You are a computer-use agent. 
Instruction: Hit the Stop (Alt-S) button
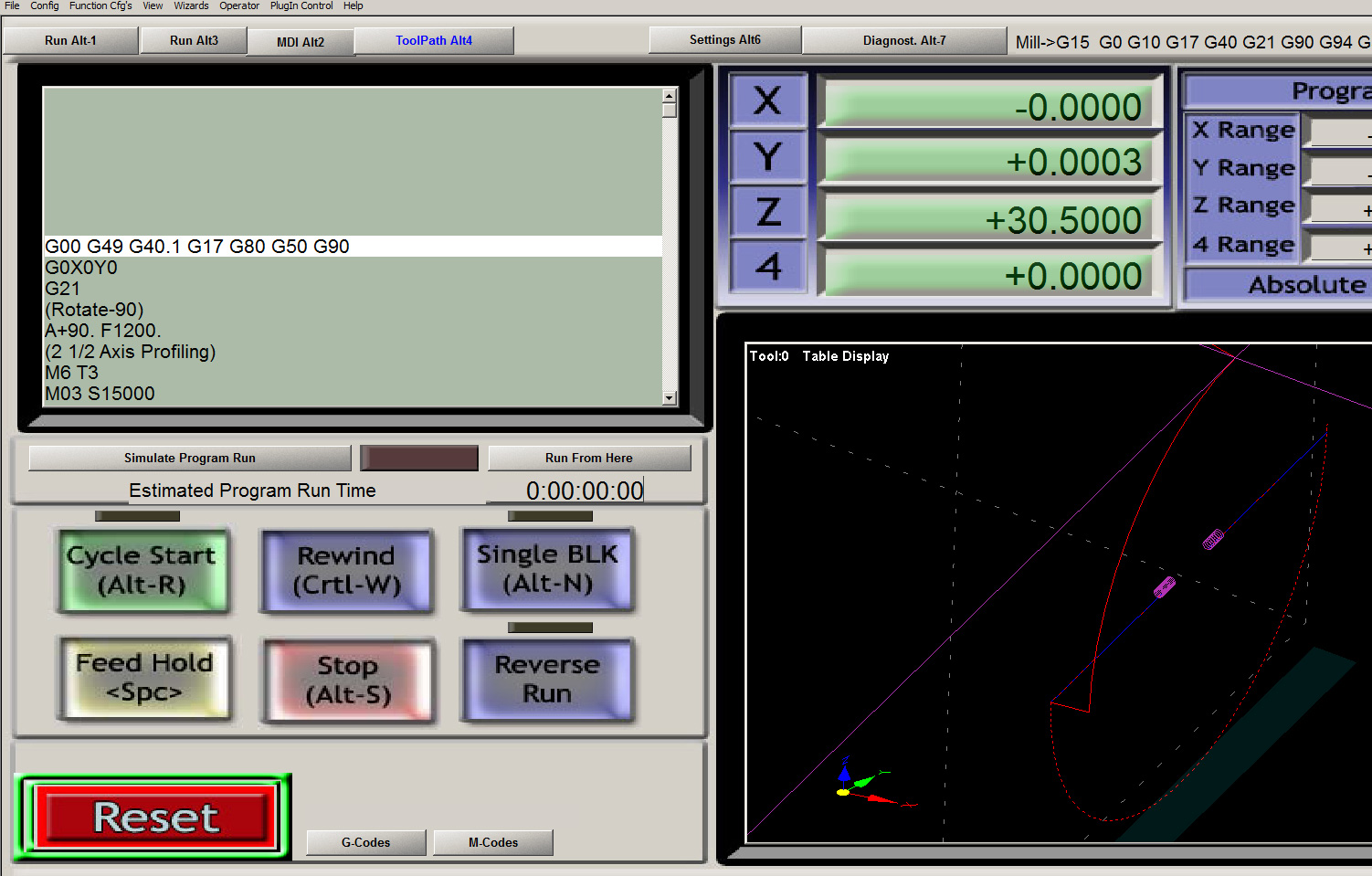(x=348, y=681)
